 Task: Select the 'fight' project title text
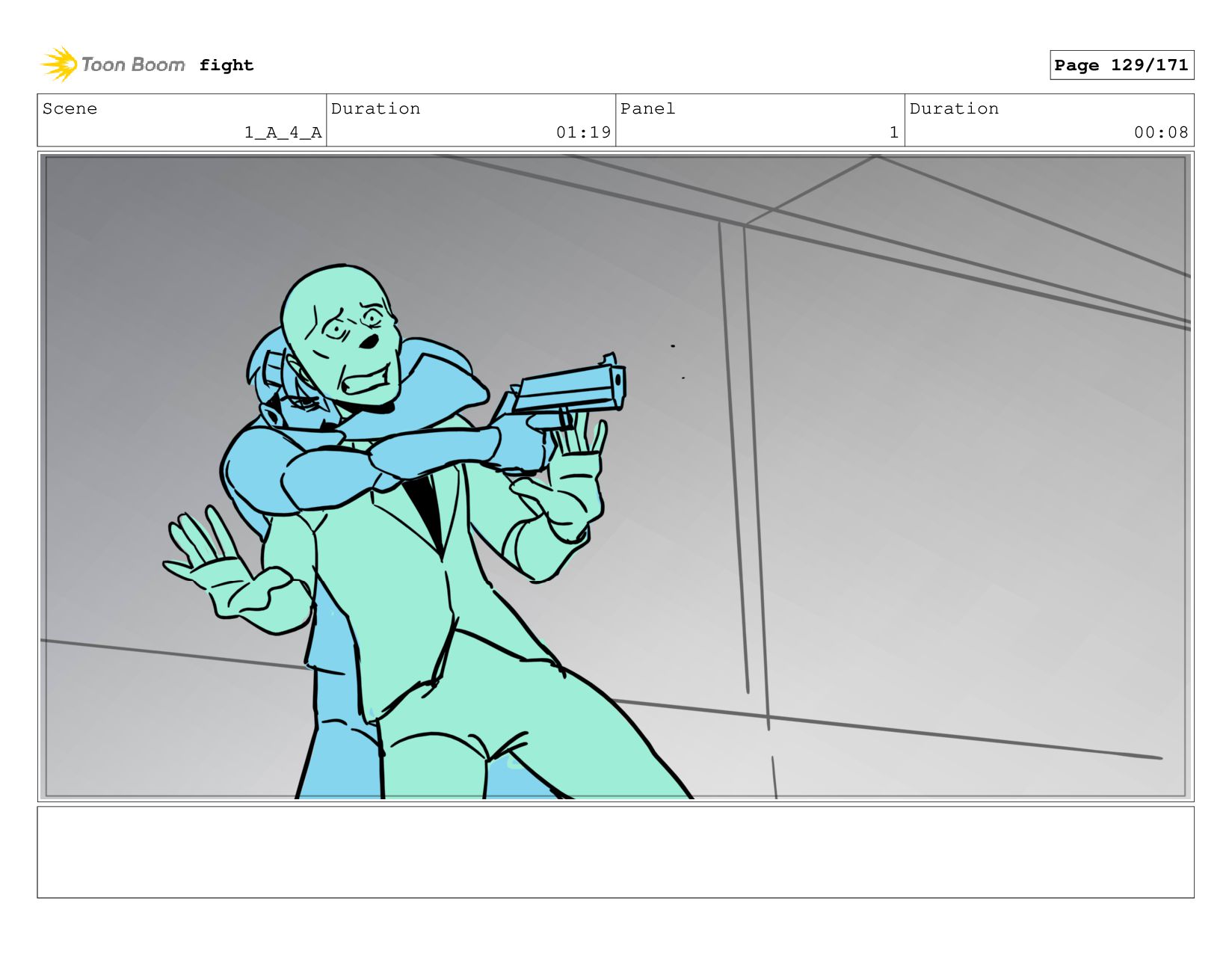[227, 65]
